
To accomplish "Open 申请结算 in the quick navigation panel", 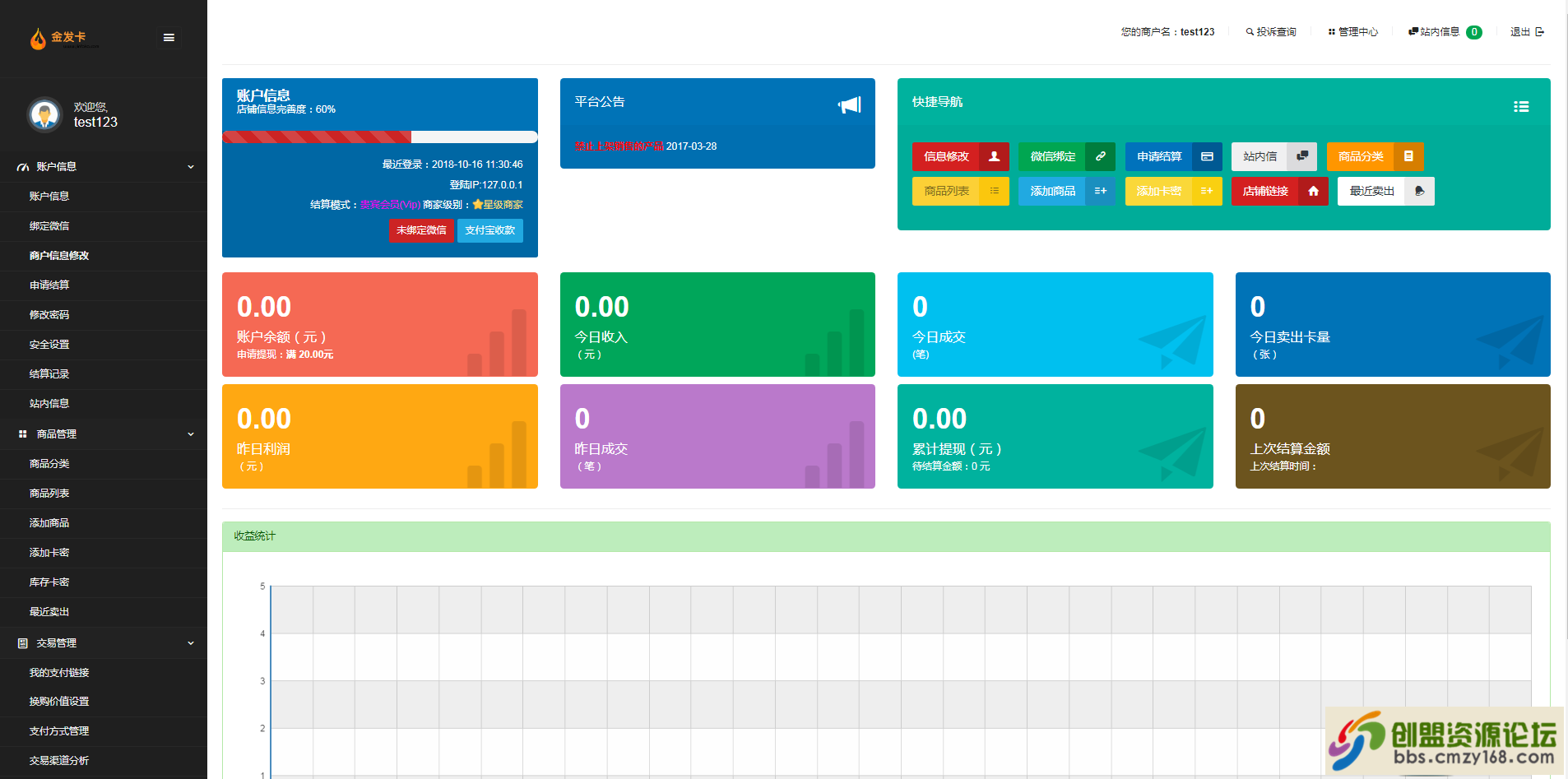I will [1173, 156].
